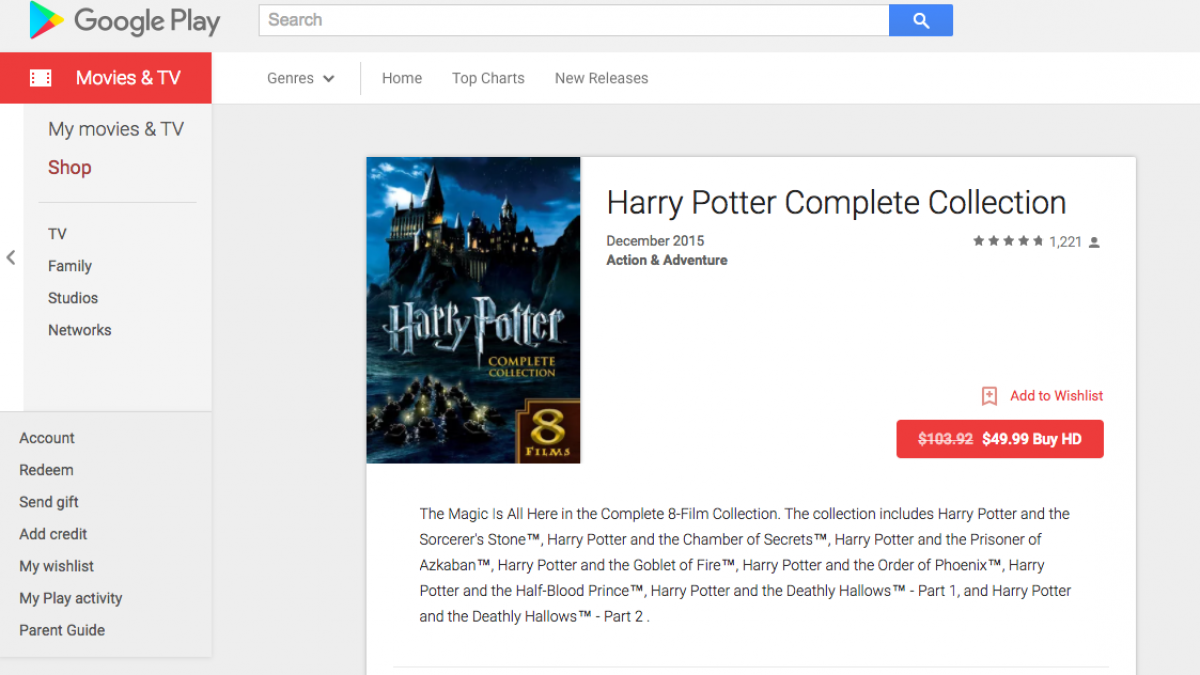Click the reviewers person icon beside 1,221
1200x675 pixels.
click(1094, 242)
